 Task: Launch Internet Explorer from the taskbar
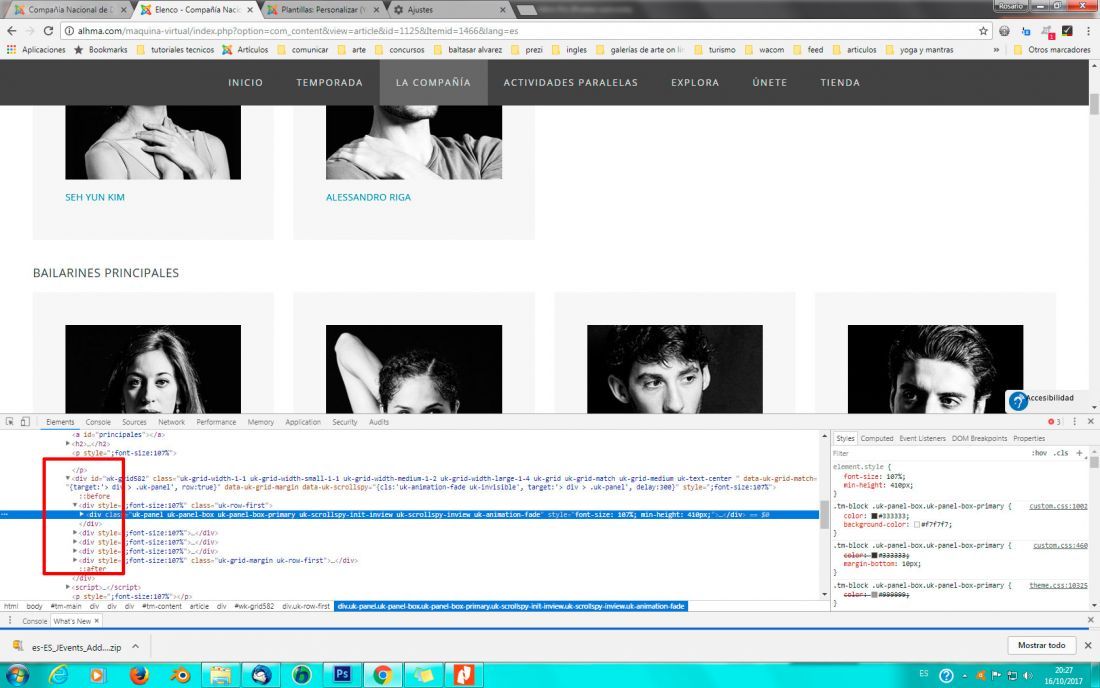59,675
